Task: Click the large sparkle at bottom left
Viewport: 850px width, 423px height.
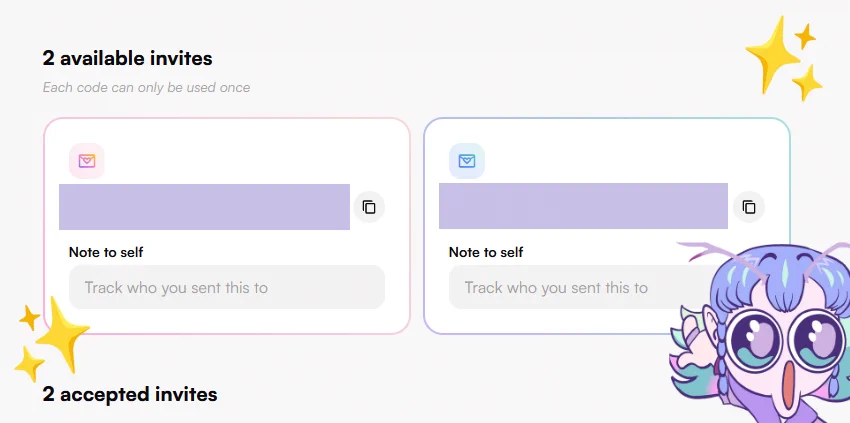Action: [x=61, y=334]
